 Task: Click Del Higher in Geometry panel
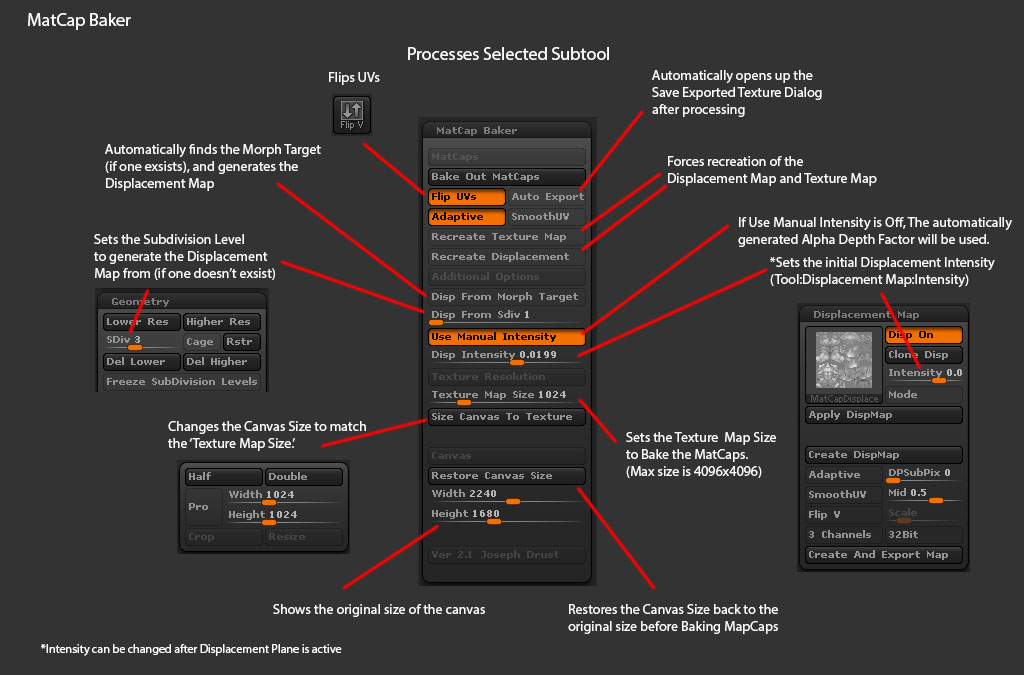[222, 362]
